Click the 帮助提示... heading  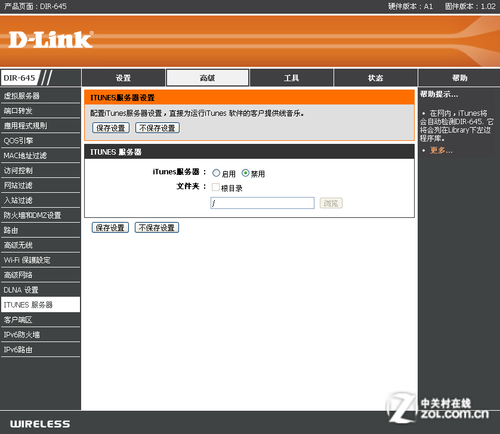[439, 94]
